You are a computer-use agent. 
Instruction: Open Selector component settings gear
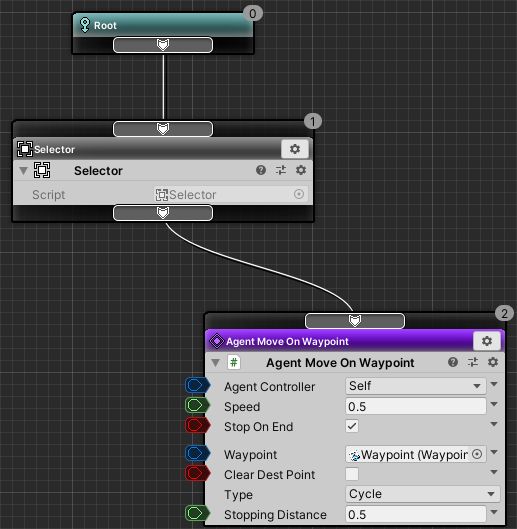(x=301, y=170)
